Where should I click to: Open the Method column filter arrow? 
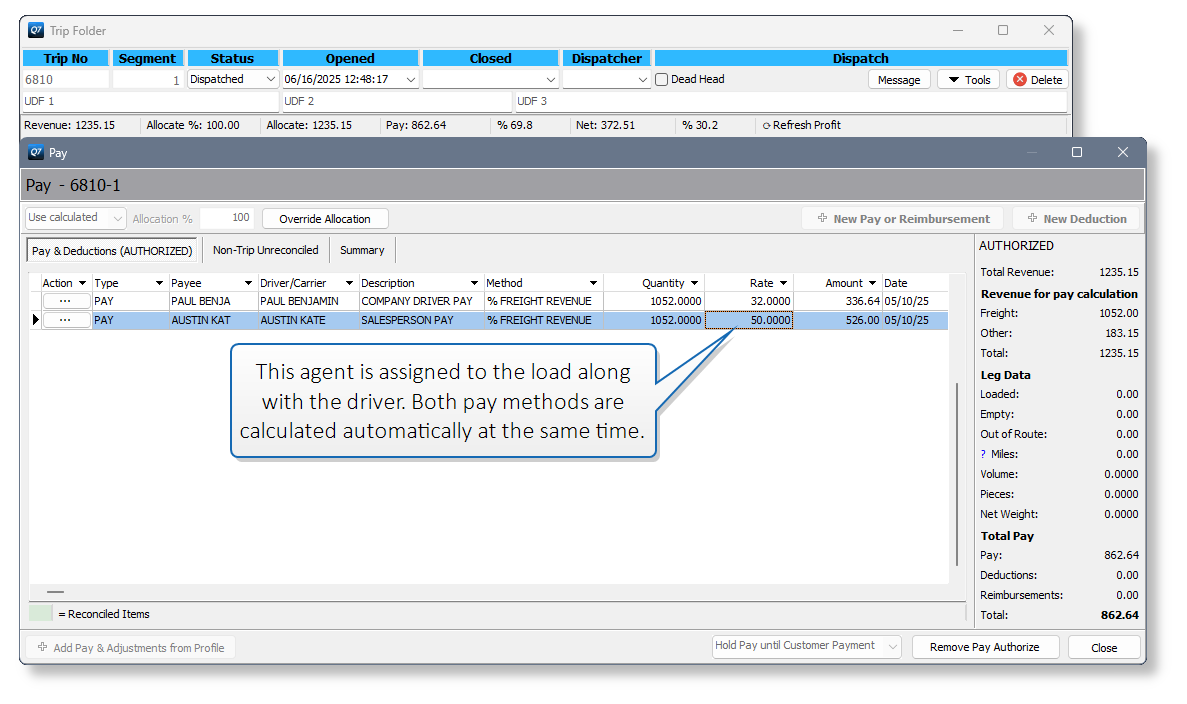[593, 283]
